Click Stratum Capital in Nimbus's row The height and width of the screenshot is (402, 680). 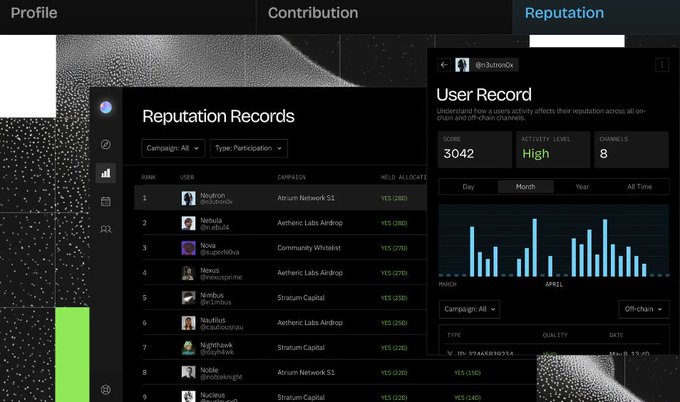tap(301, 298)
